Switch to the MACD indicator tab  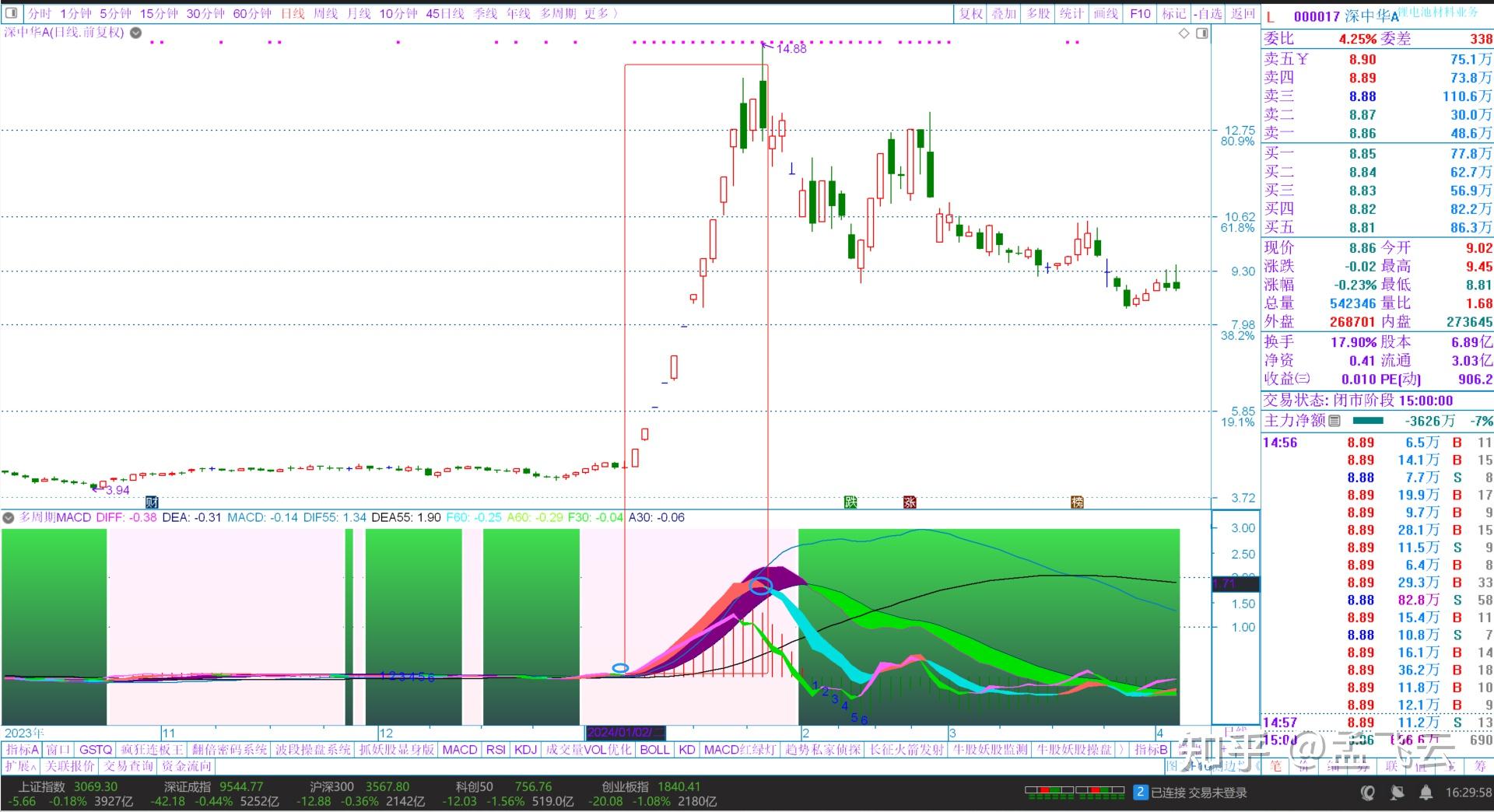(x=459, y=750)
